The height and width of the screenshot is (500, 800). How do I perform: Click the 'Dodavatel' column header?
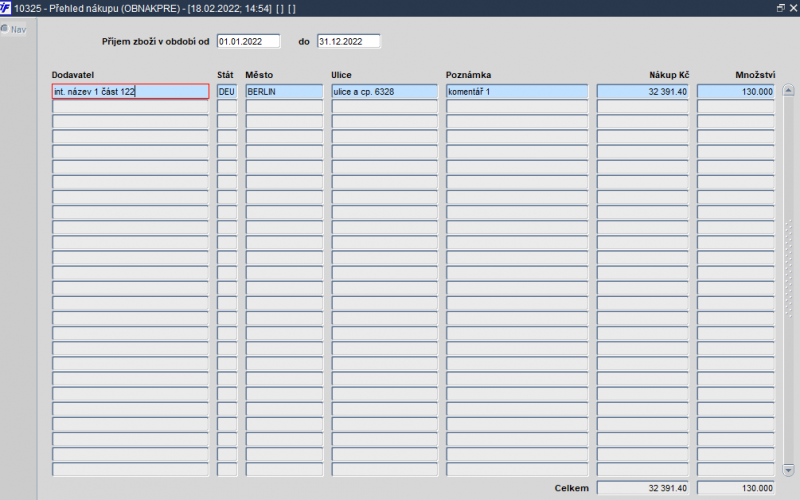pos(72,74)
